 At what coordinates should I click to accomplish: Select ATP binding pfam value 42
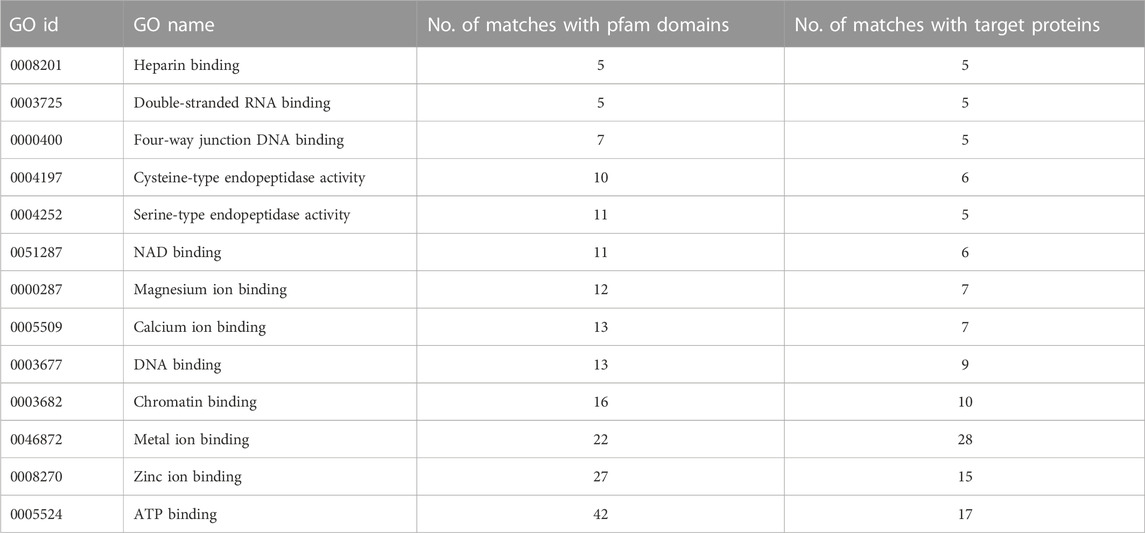(600, 514)
